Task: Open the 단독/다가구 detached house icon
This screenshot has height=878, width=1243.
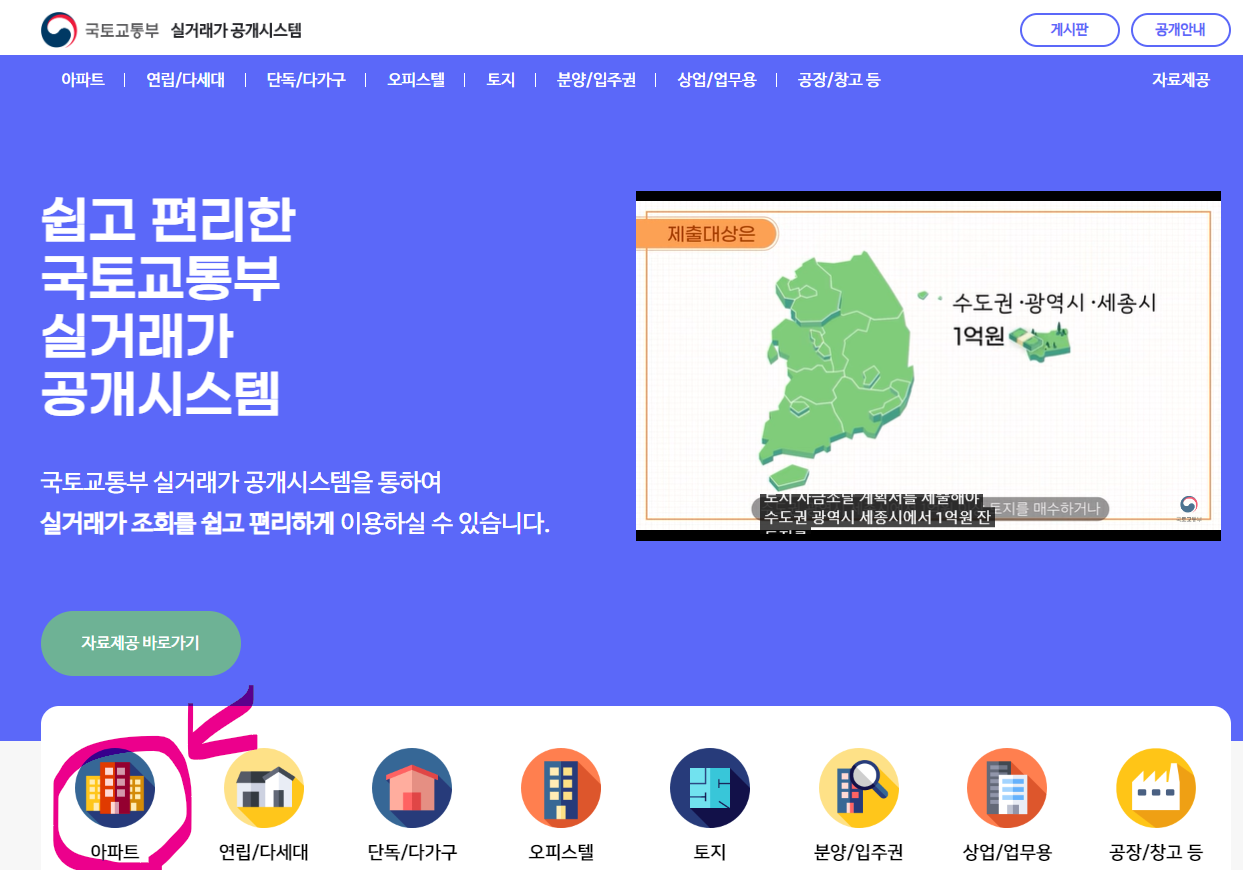Action: coord(412,788)
